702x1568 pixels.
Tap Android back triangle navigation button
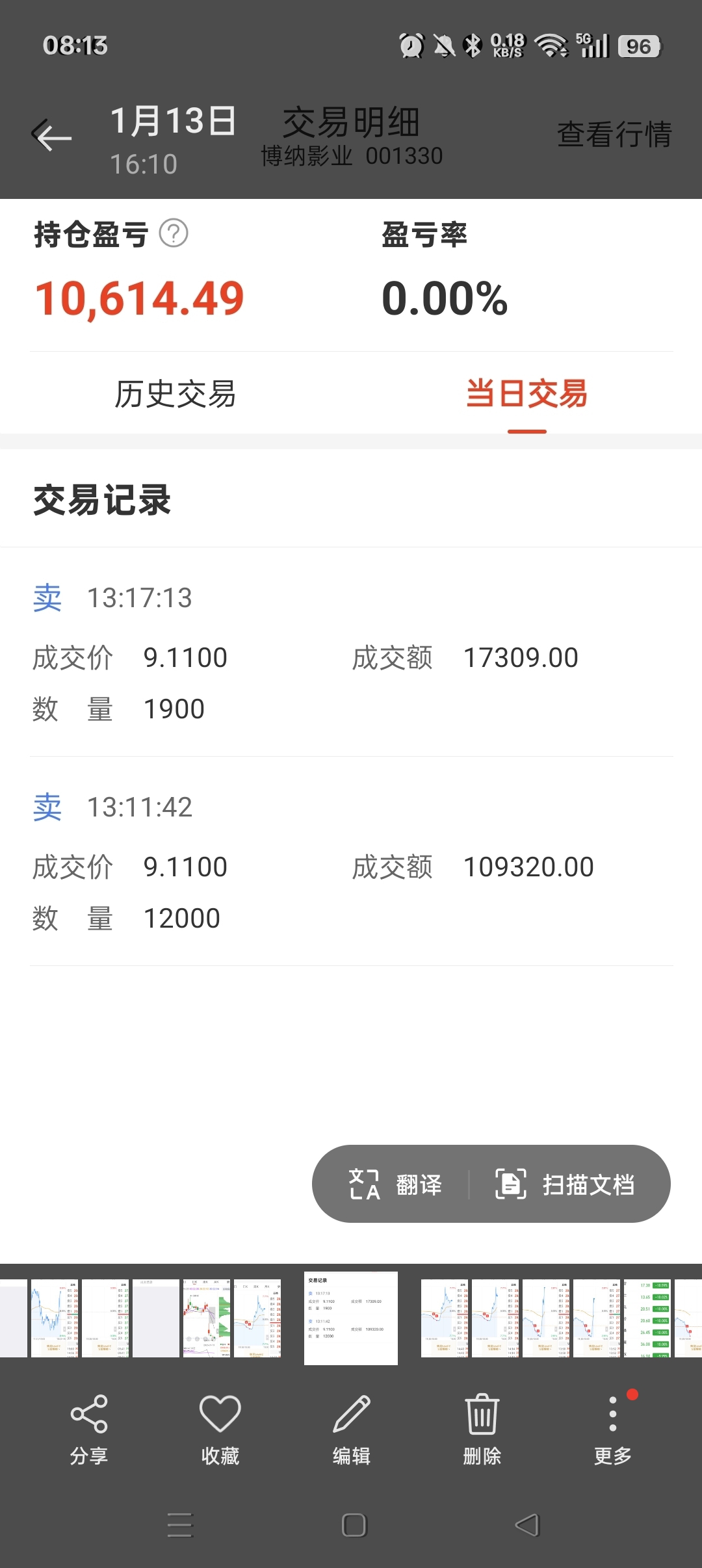pos(527,1525)
